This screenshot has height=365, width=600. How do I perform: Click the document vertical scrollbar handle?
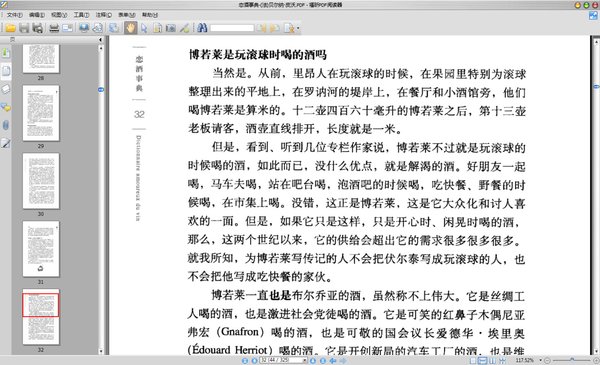[x=596, y=87]
